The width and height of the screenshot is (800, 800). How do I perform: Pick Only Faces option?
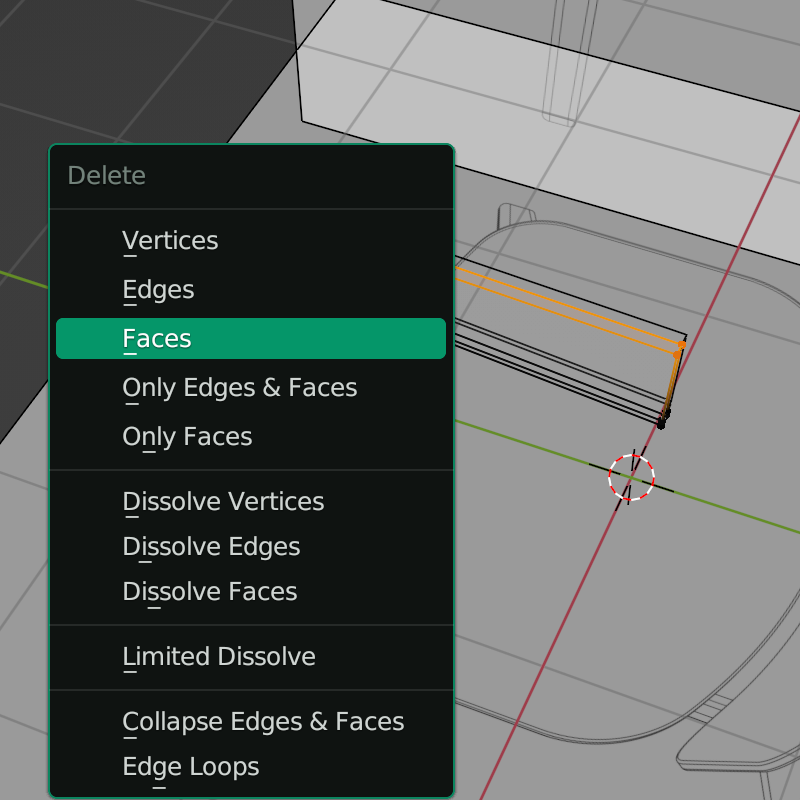pos(251,436)
